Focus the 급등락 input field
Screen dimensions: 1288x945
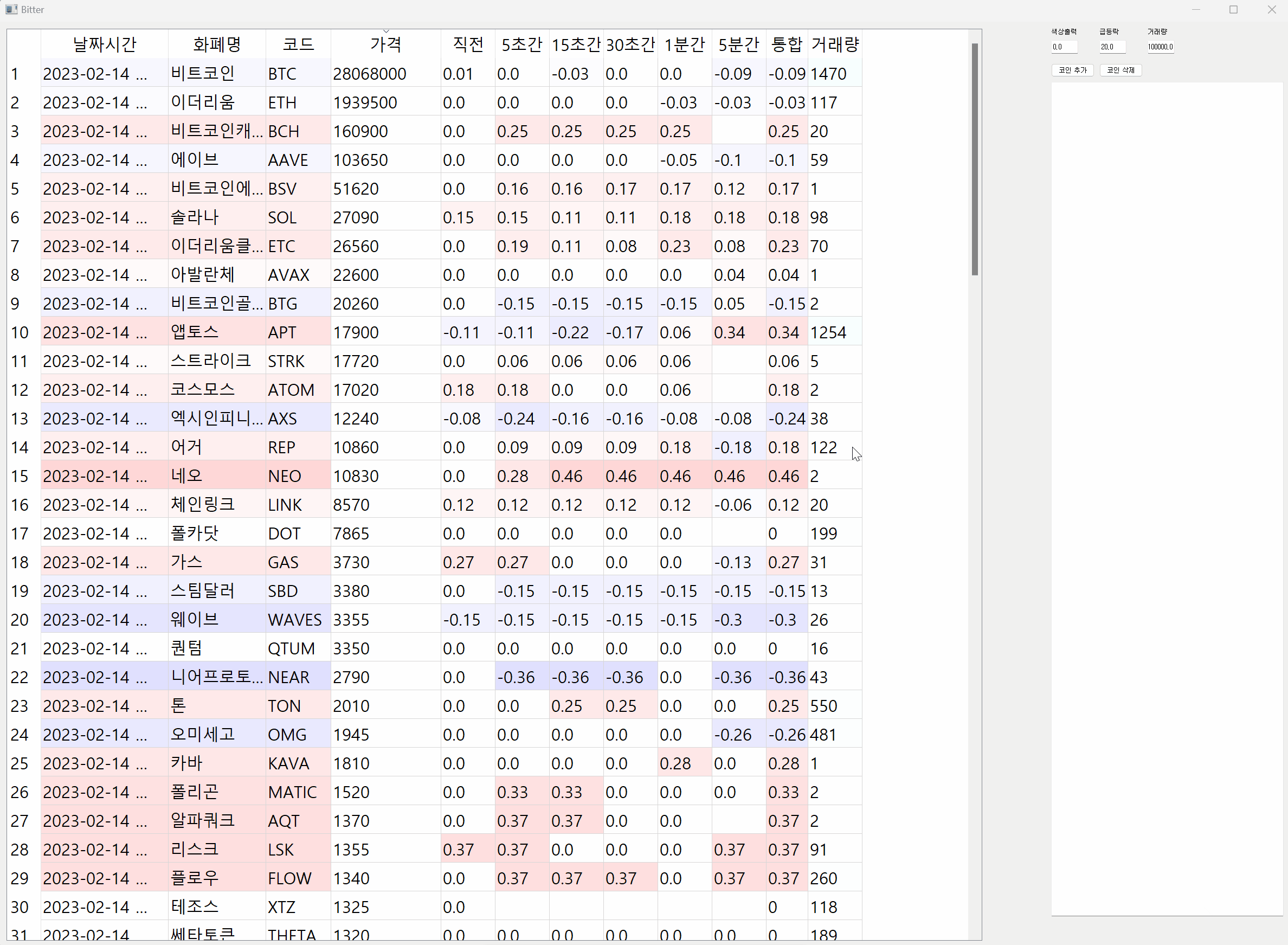pos(1112,47)
